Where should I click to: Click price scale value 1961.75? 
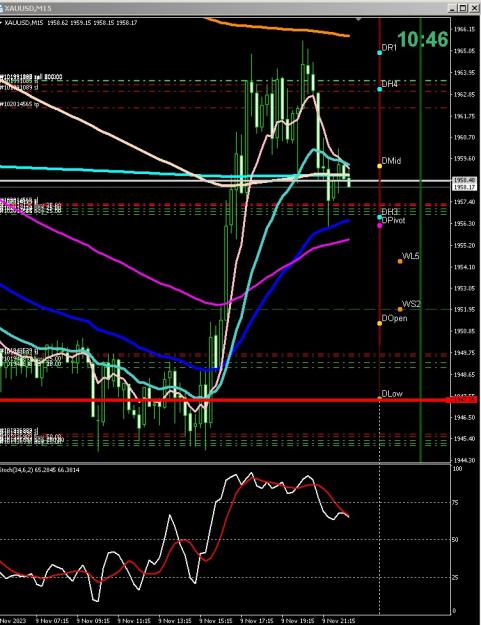465,116
